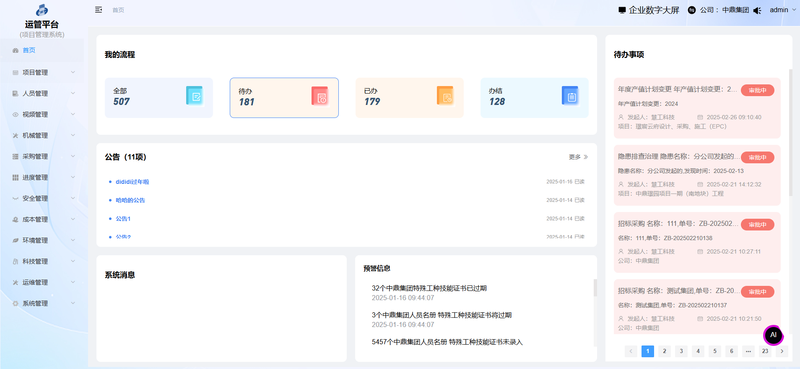800x369 pixels.
Task: Expand the 成本管理 menu chevron
Action: 73,219
